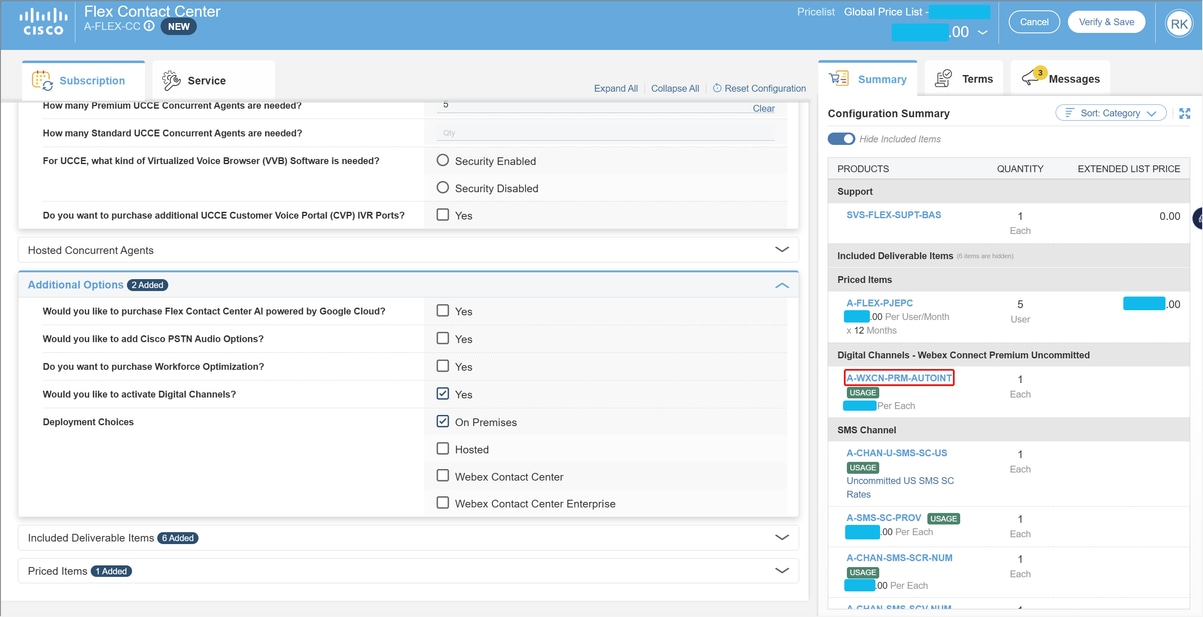This screenshot has height=617, width=1203.
Task: Select the Security Disabled radio option
Action: (x=443, y=187)
